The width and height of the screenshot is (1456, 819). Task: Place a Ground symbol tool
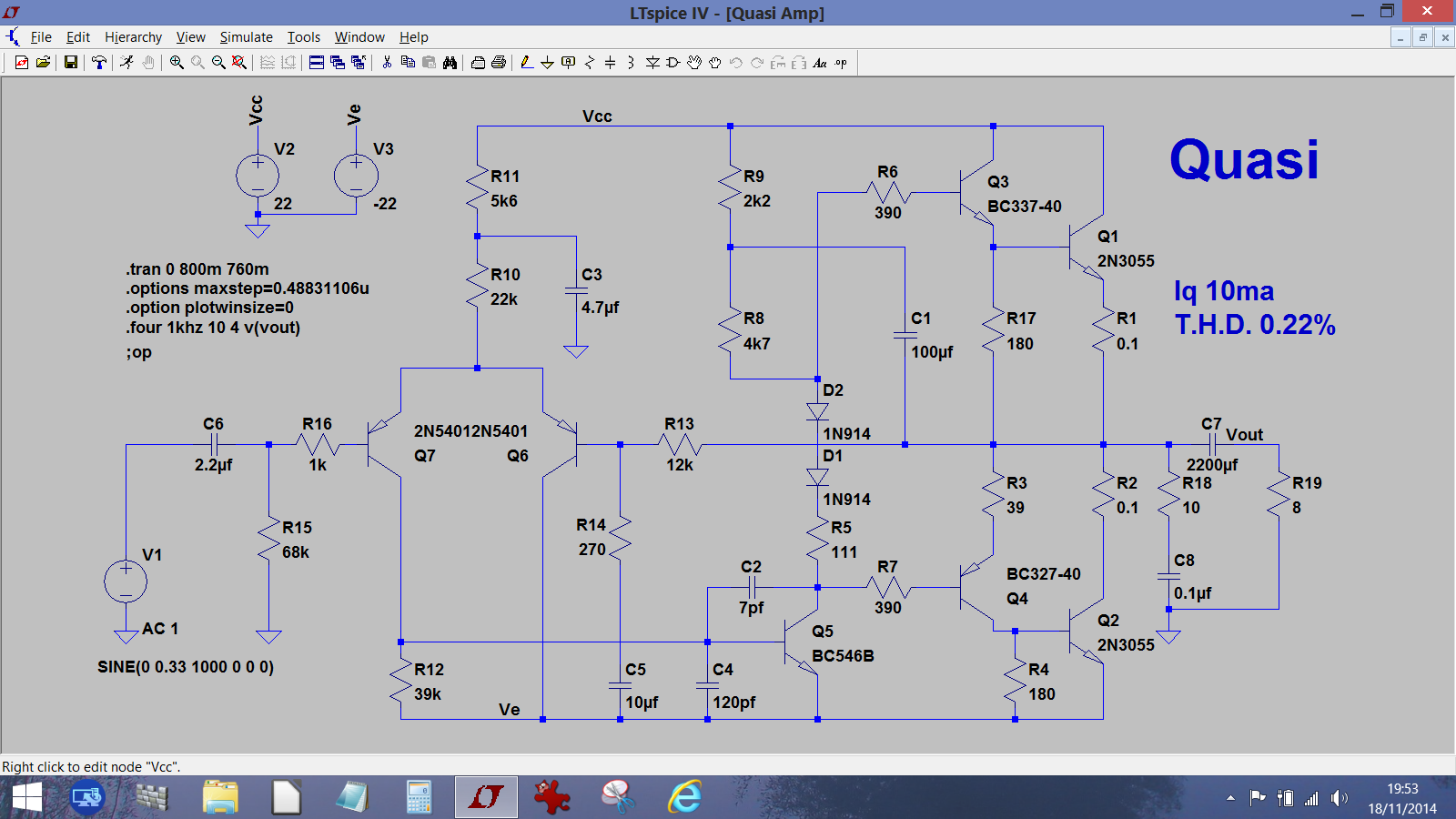[x=547, y=63]
